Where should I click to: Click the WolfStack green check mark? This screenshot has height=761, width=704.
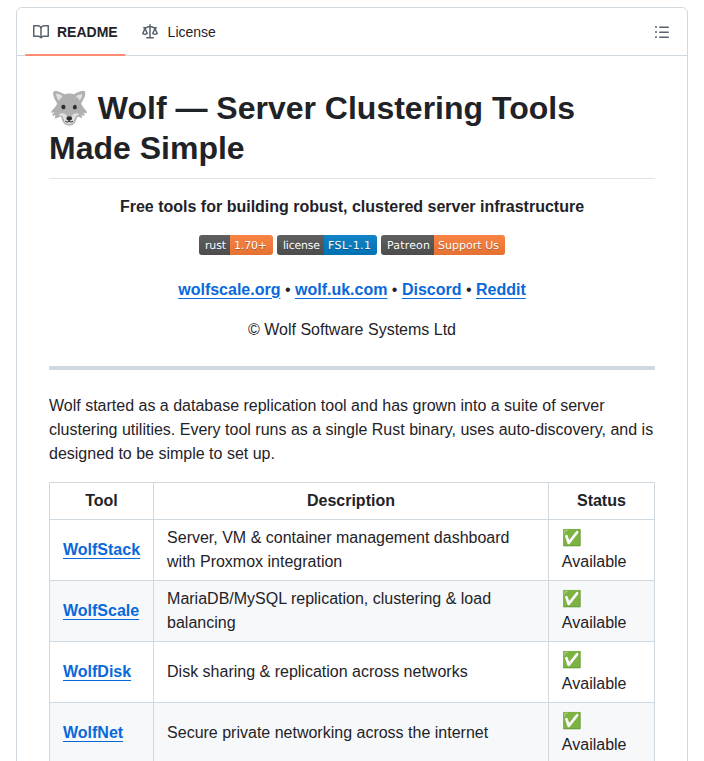point(572,538)
